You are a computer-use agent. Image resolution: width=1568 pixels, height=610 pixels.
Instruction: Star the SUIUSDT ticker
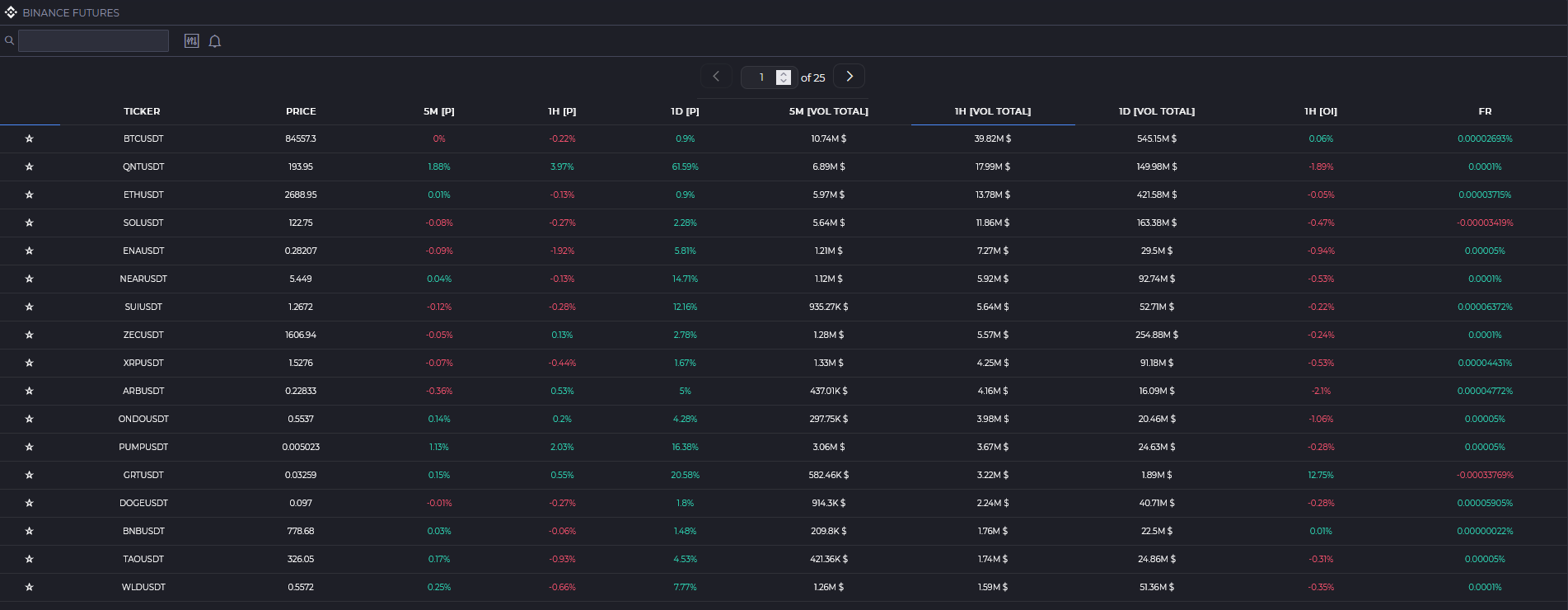[30, 307]
